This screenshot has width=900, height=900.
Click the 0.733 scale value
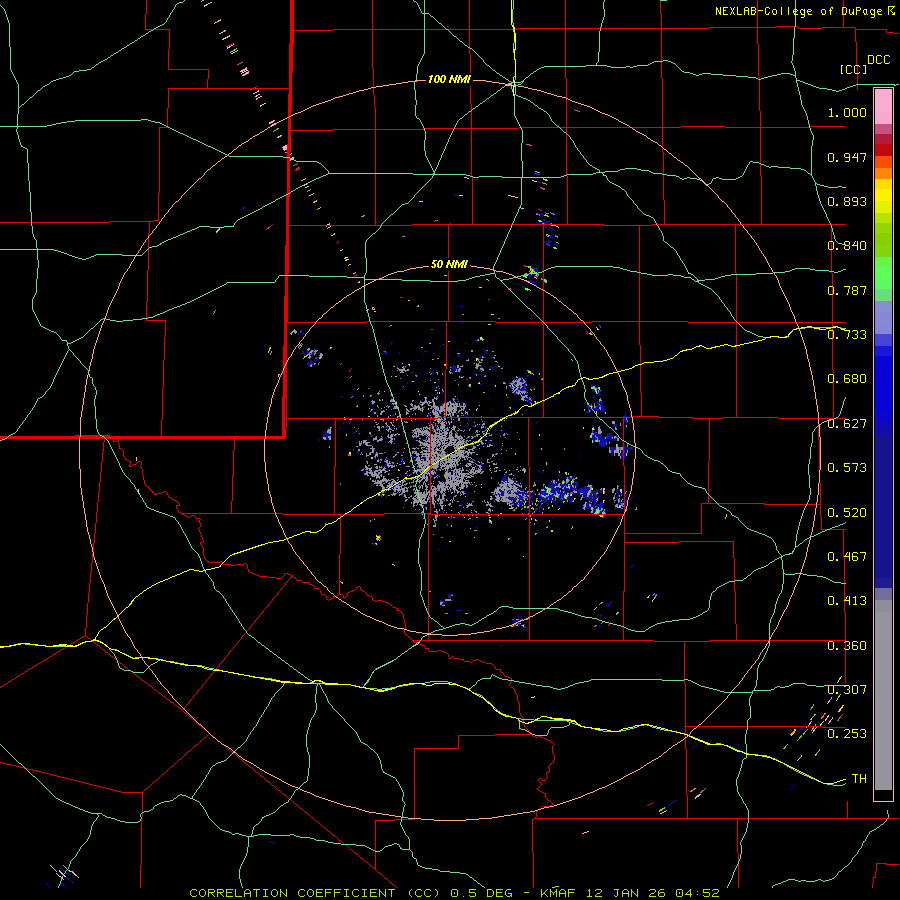coord(847,335)
